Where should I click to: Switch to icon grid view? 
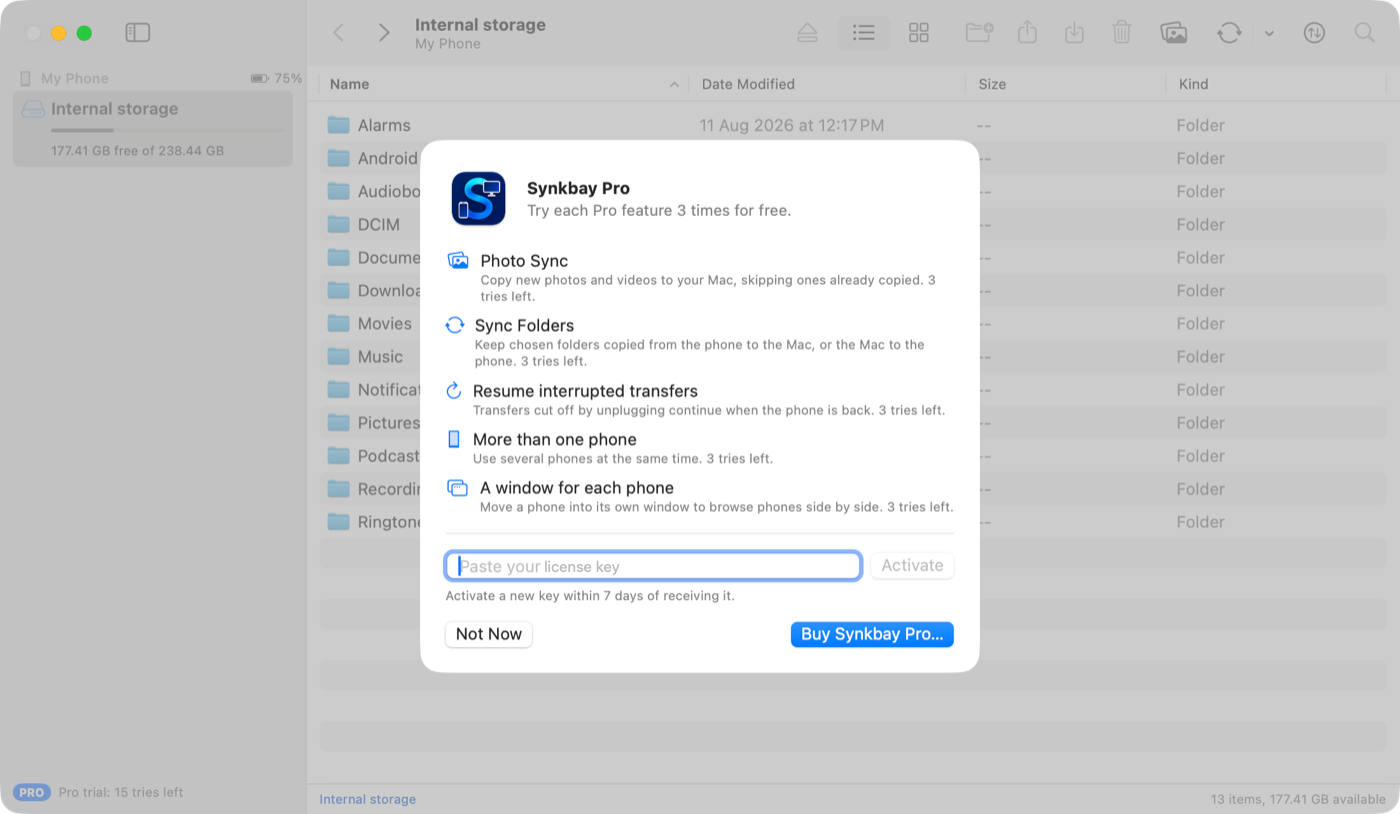coord(919,33)
